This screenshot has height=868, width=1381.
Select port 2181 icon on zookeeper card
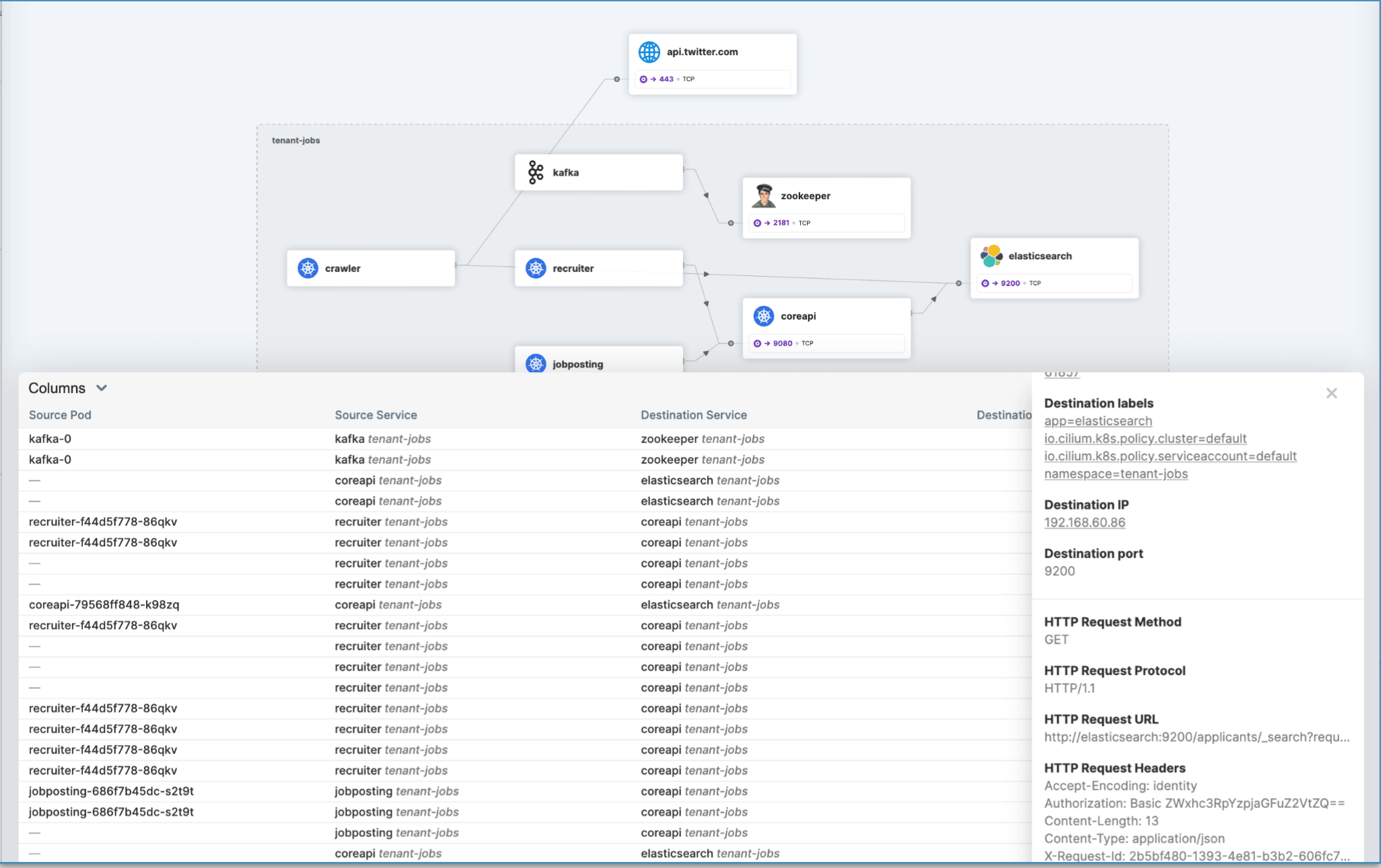pos(758,223)
